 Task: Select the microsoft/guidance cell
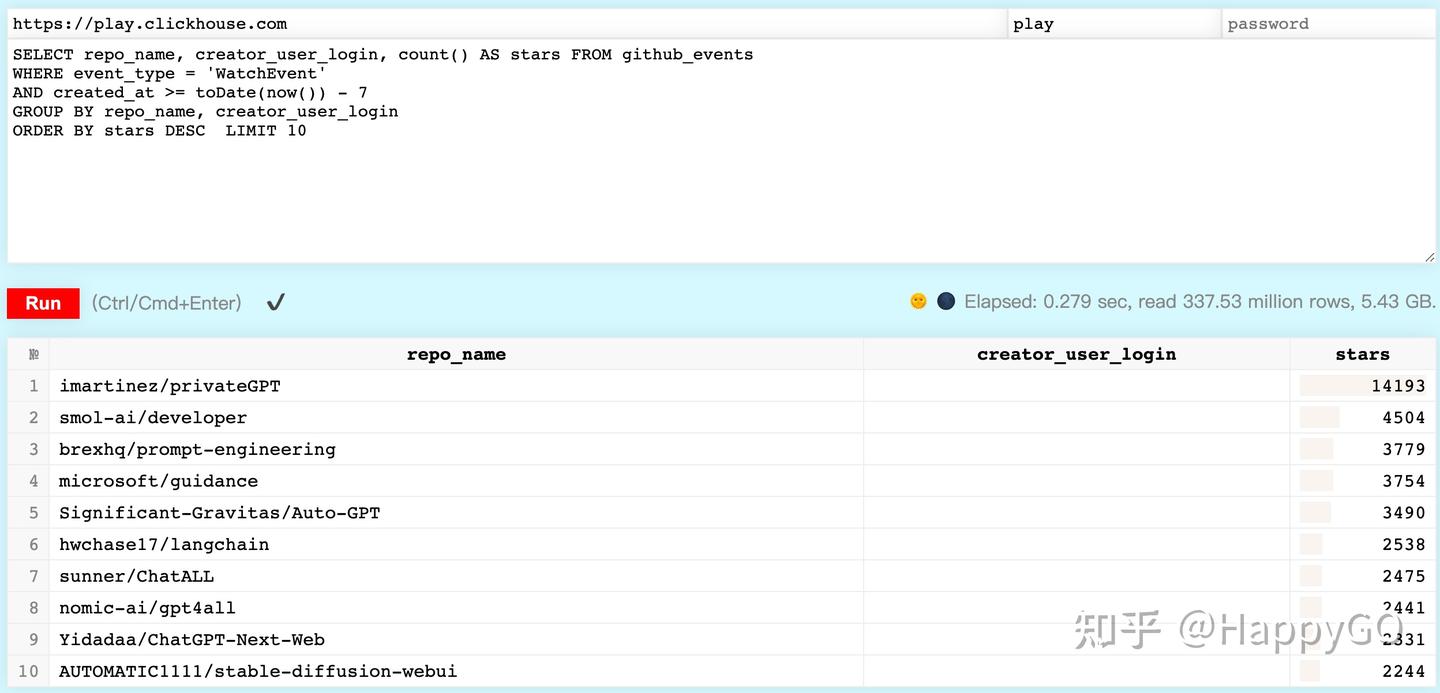tap(456, 481)
